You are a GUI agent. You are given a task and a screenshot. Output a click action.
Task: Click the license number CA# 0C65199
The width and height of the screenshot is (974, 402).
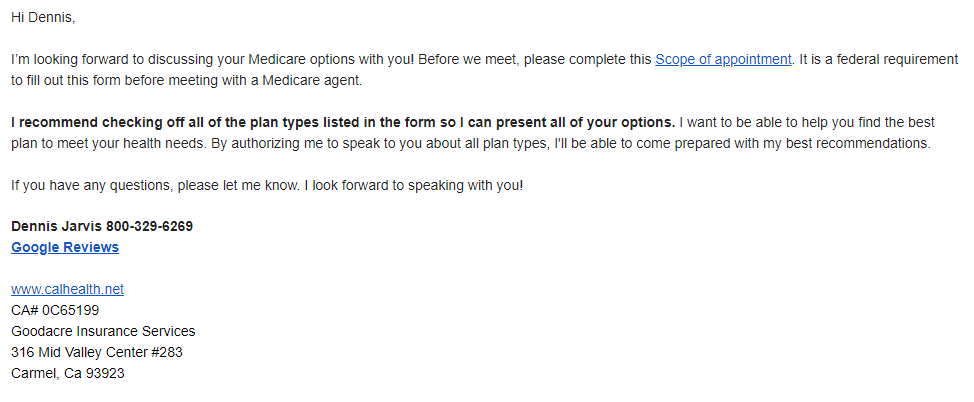(x=55, y=310)
